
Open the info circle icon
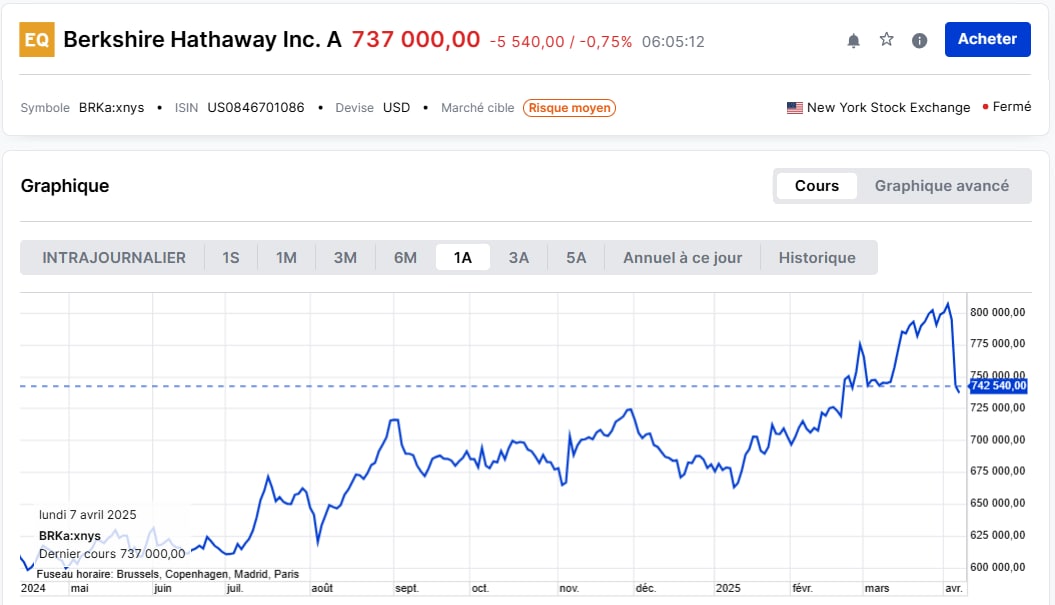(x=919, y=40)
